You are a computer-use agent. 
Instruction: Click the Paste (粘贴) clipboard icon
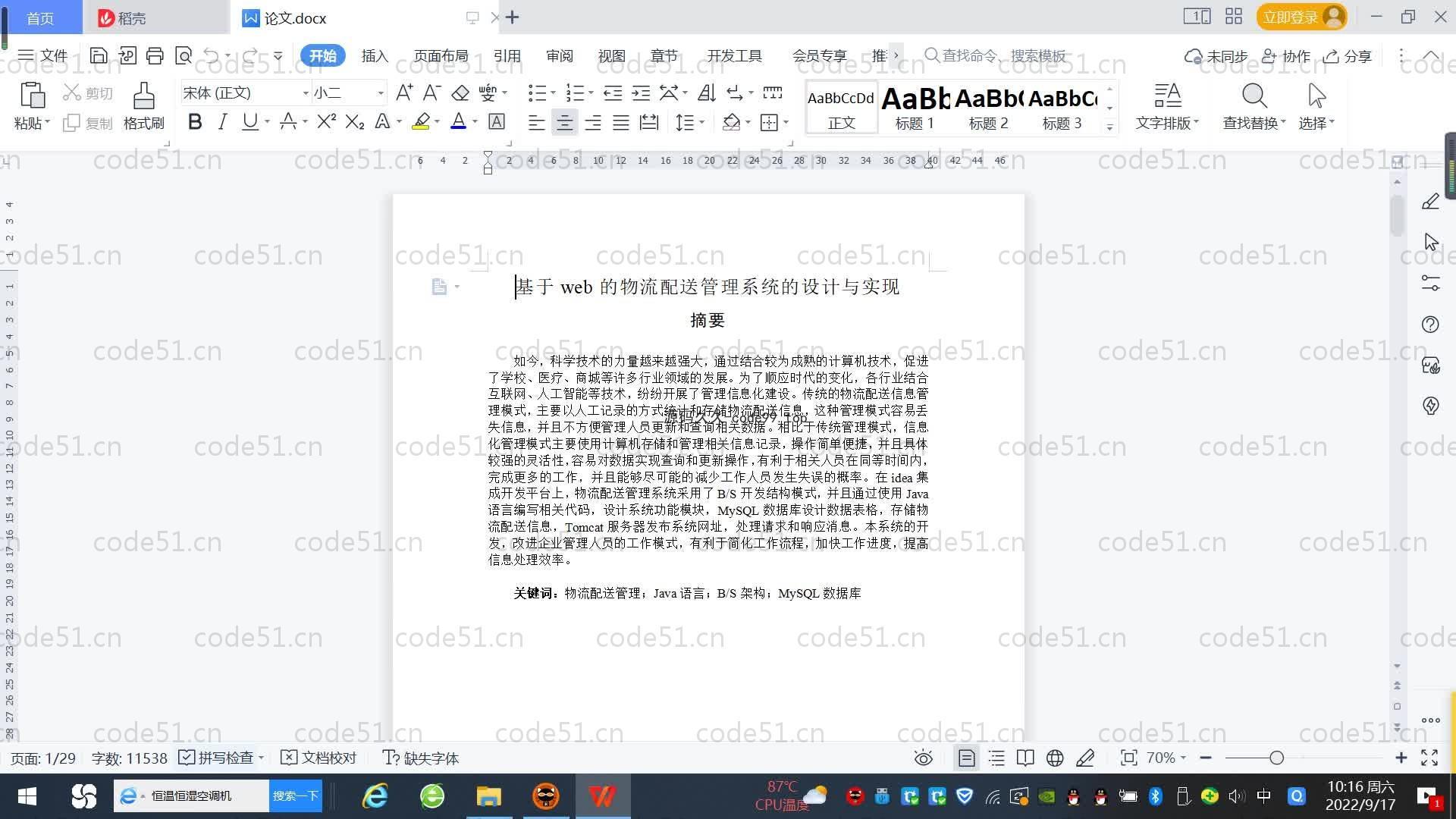[32, 96]
